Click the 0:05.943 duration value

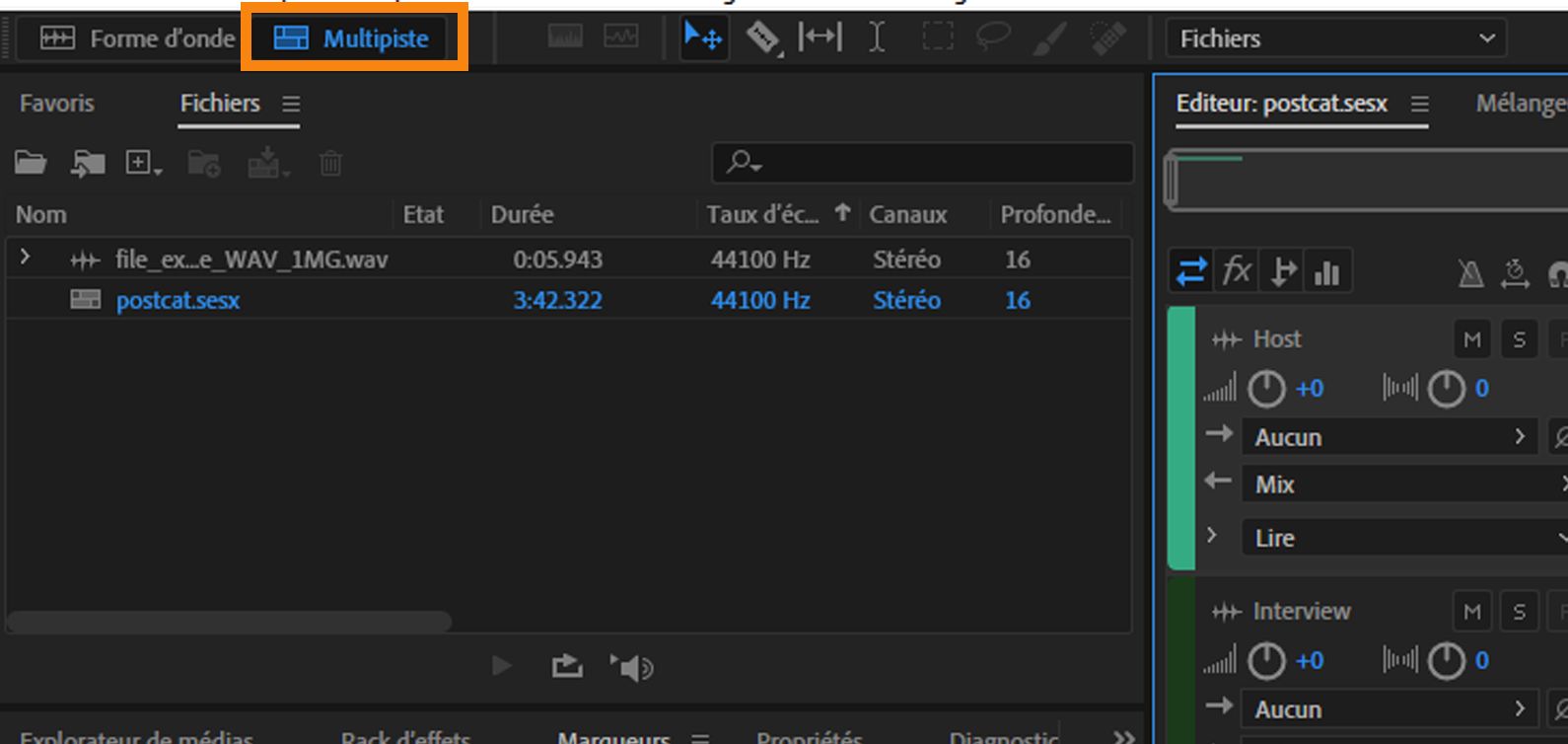(x=557, y=260)
